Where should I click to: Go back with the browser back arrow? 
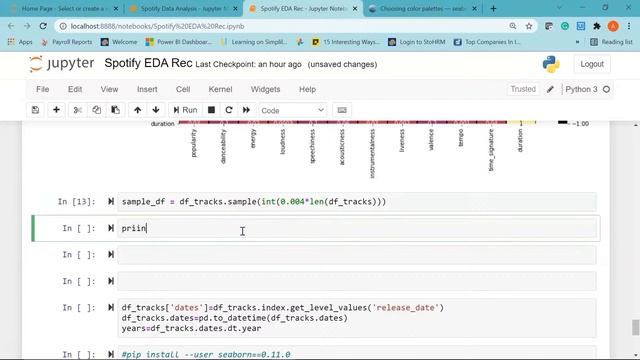[x=11, y=26]
